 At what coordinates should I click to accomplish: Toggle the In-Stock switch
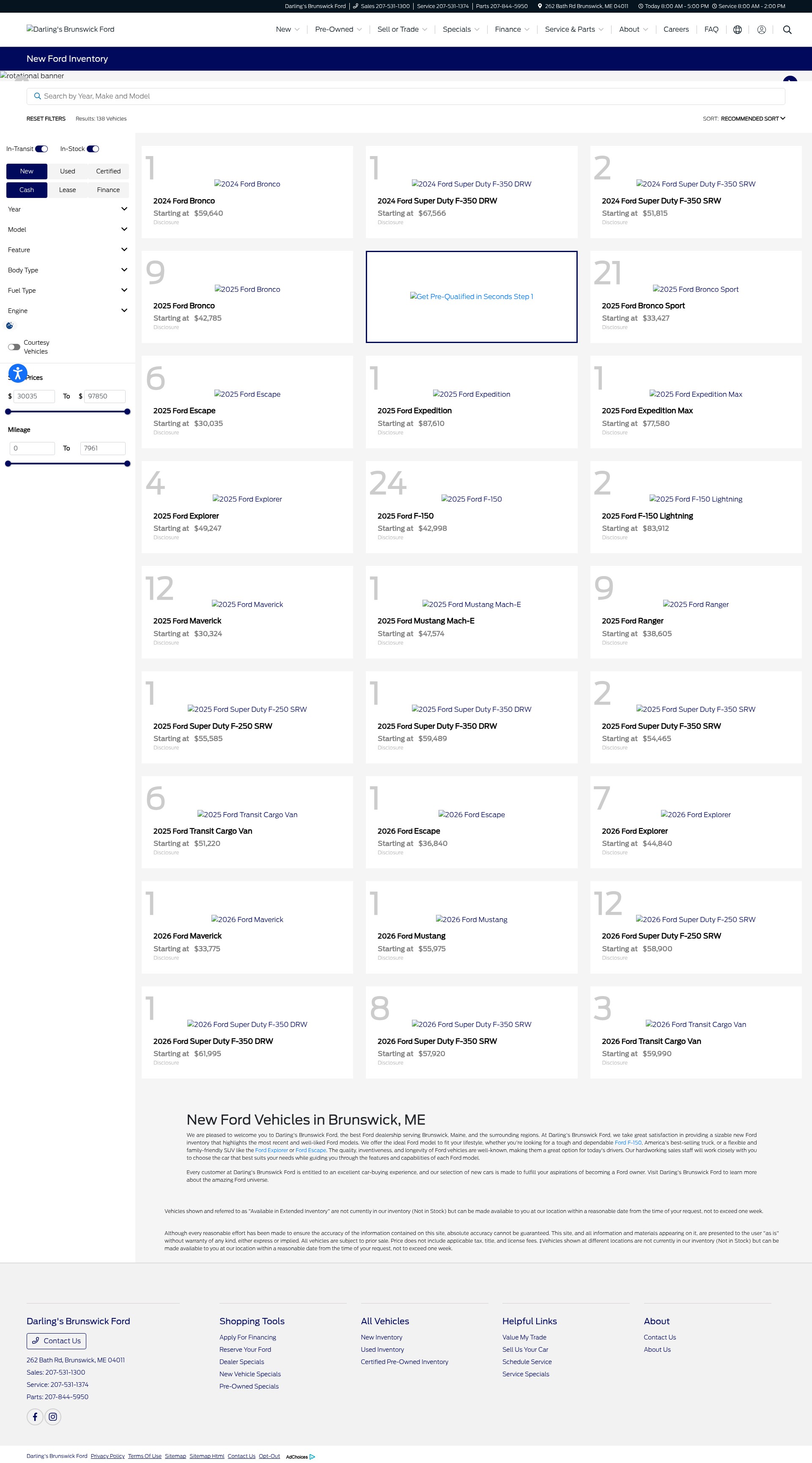93,149
